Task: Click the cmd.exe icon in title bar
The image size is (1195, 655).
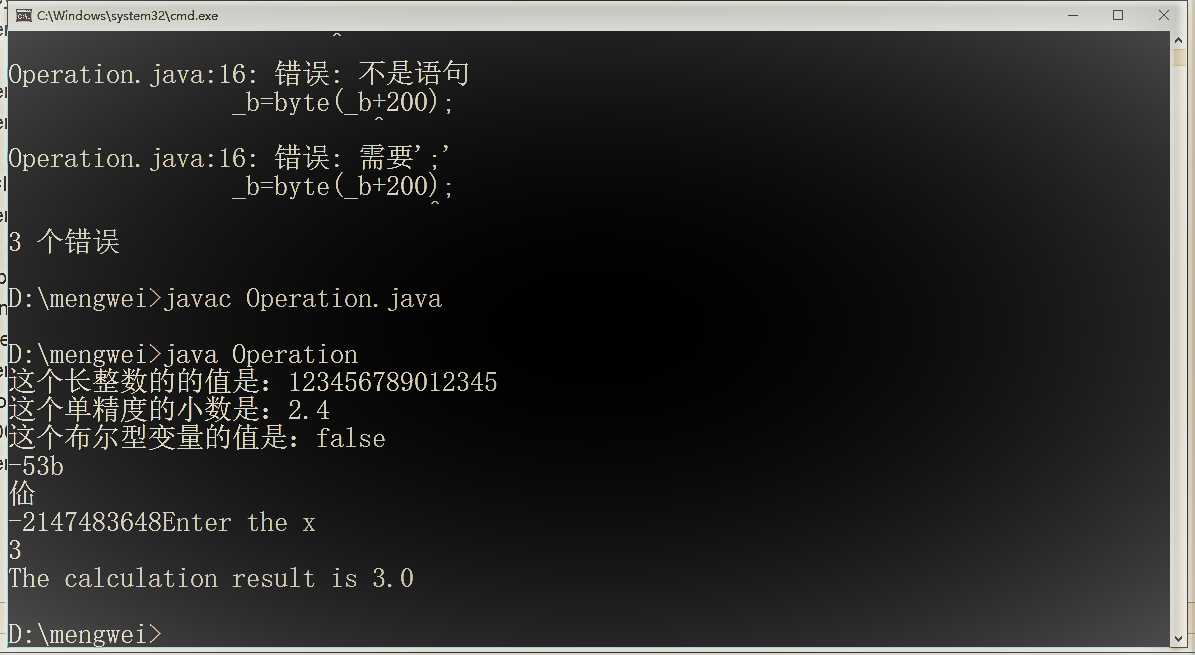Action: 22,15
